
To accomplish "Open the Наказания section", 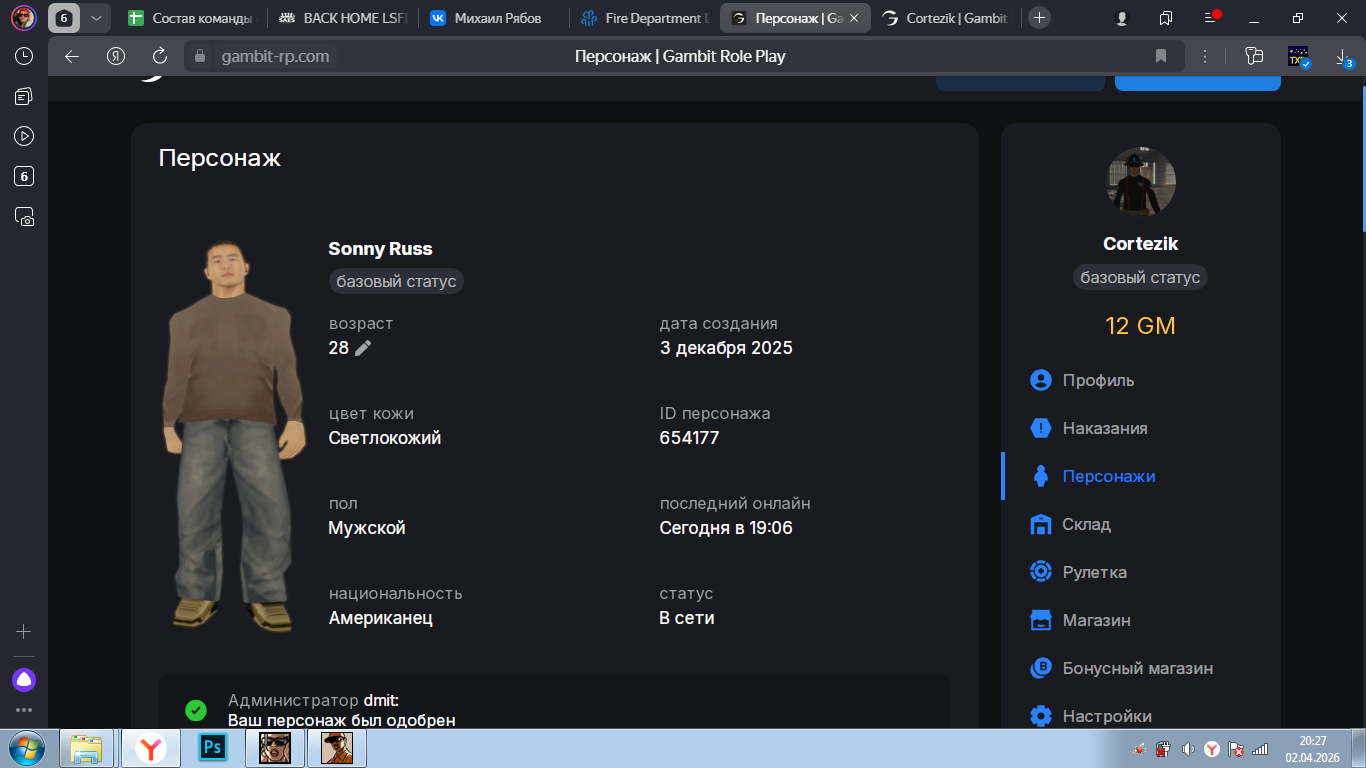I will tap(1088, 428).
